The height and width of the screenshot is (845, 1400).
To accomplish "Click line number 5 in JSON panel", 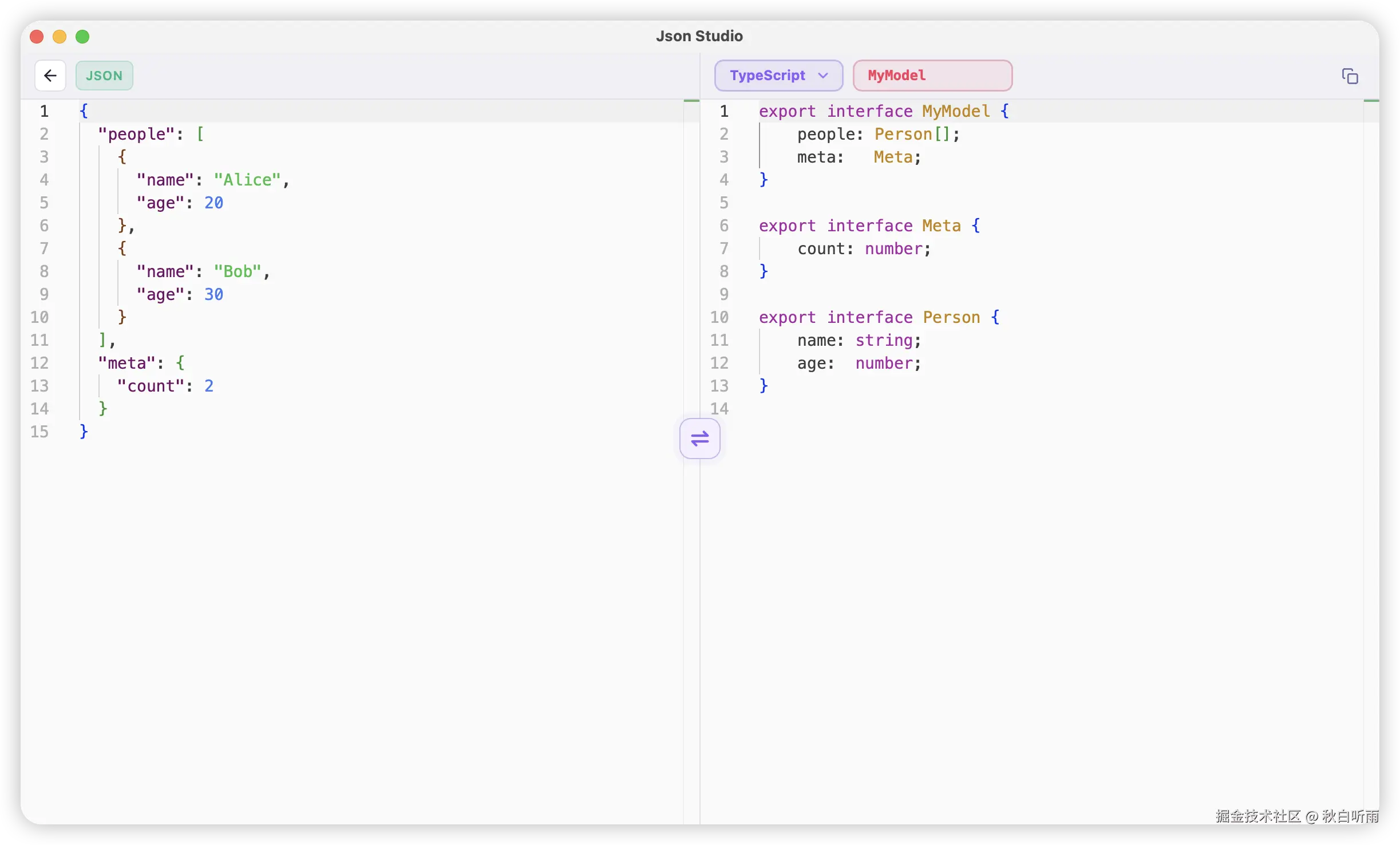I will click(x=45, y=202).
